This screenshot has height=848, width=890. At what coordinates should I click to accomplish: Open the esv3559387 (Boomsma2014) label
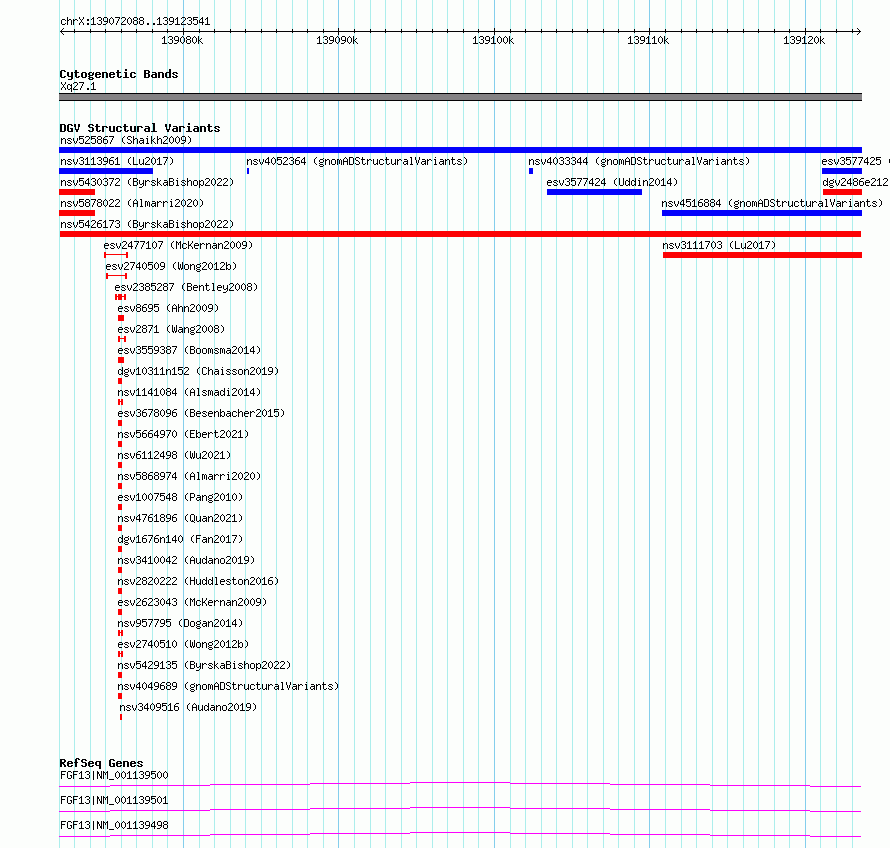[x=189, y=350]
